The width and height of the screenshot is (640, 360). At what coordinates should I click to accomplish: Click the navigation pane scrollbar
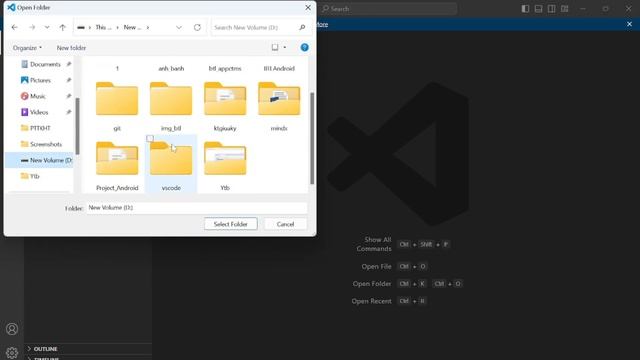pos(77,126)
